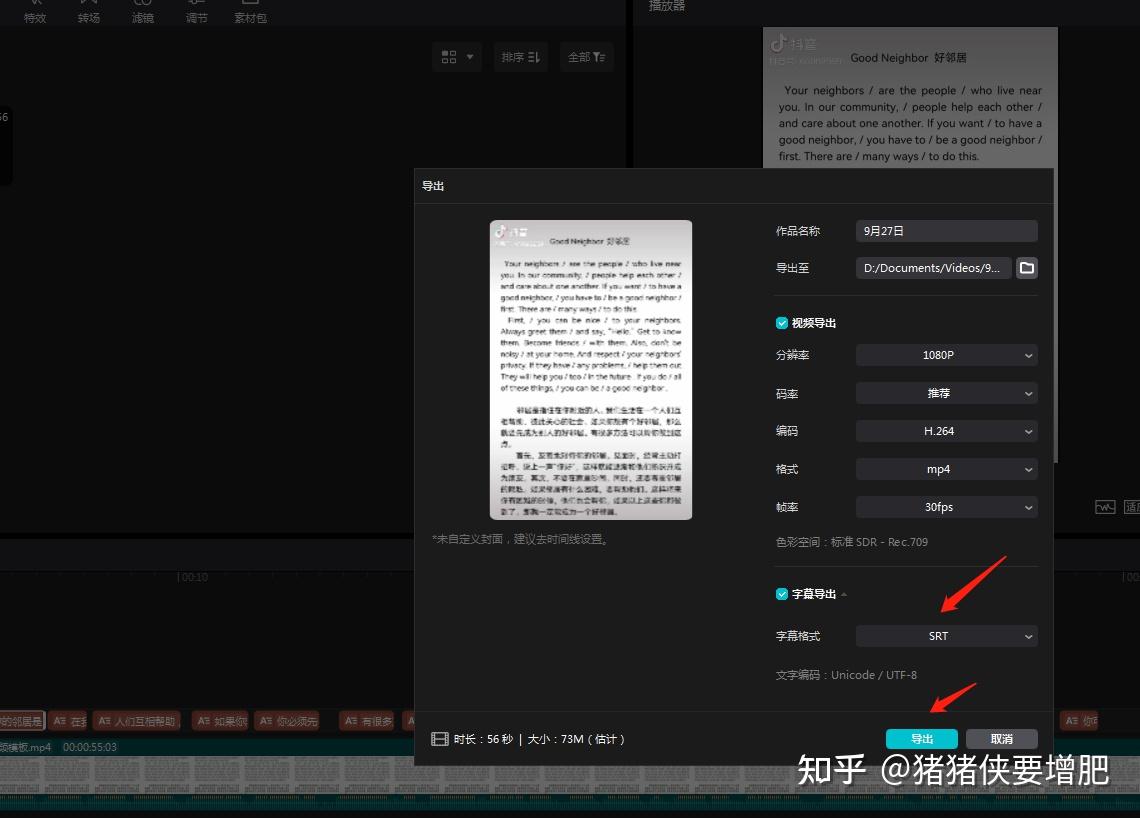
Task: Click the 作品名称 input field
Action: tap(946, 231)
